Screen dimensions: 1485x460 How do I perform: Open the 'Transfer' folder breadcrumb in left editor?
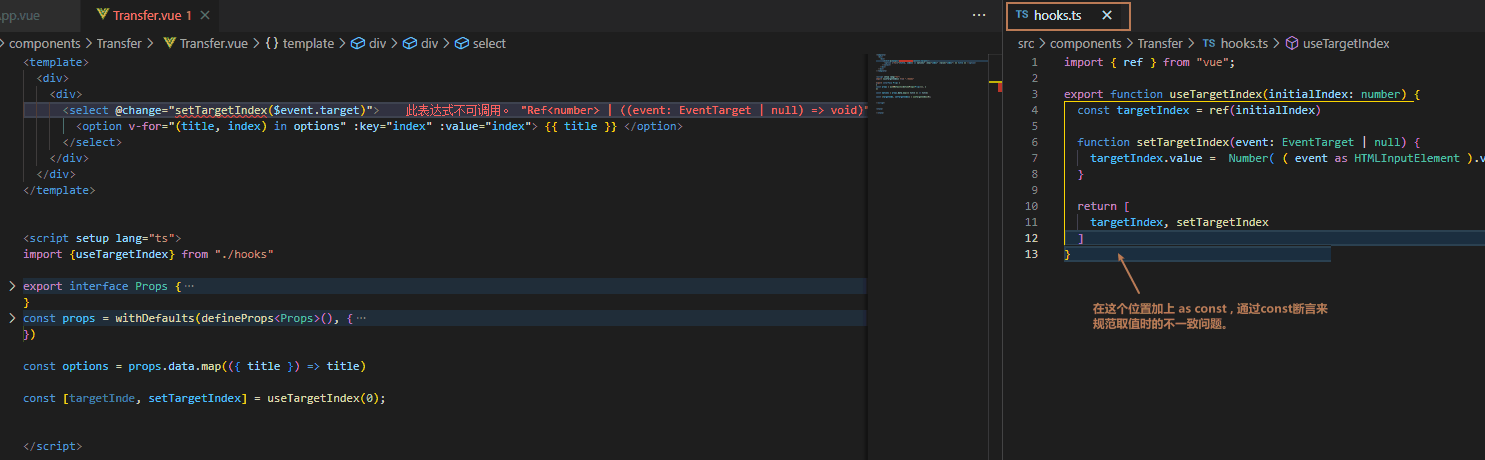click(x=119, y=44)
